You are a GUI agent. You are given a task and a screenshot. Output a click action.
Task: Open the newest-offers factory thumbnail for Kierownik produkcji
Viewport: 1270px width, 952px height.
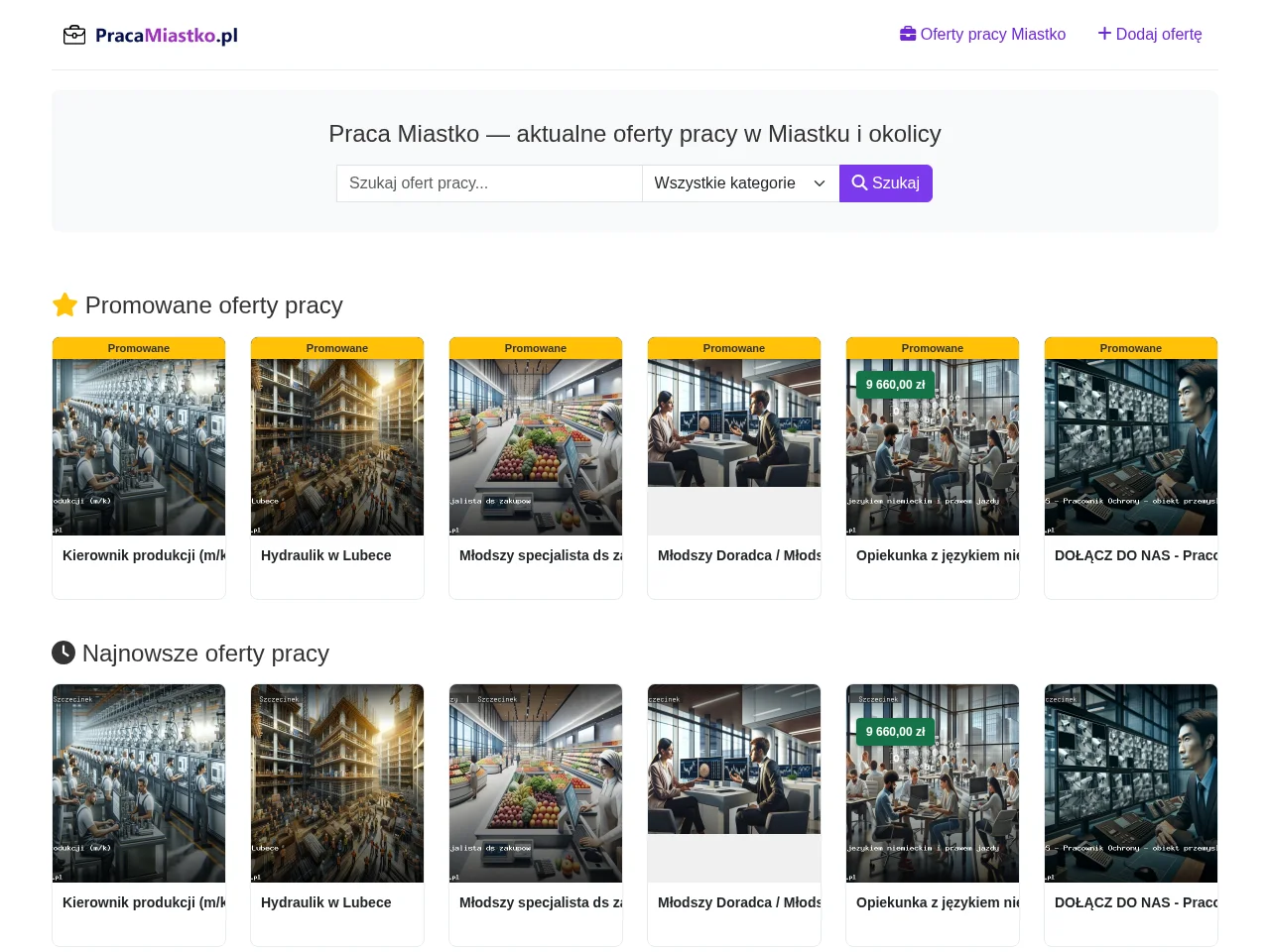coord(139,783)
